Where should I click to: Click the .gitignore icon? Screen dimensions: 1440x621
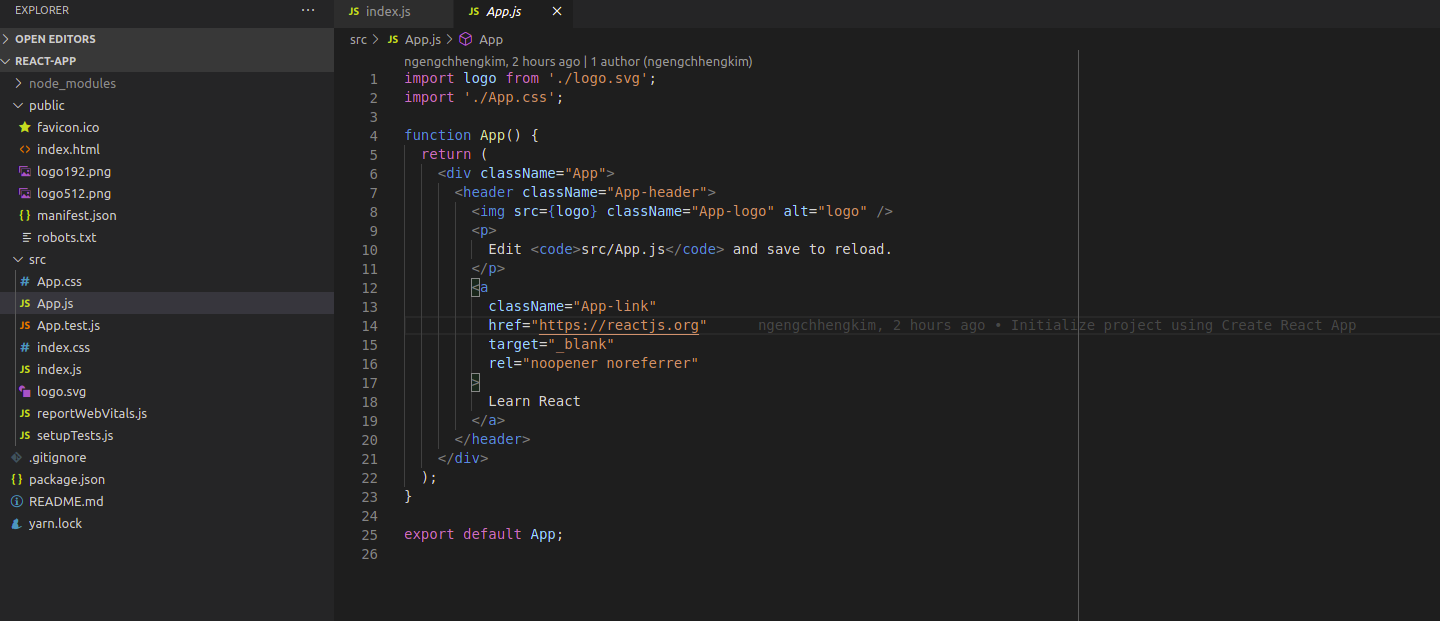(x=14, y=457)
